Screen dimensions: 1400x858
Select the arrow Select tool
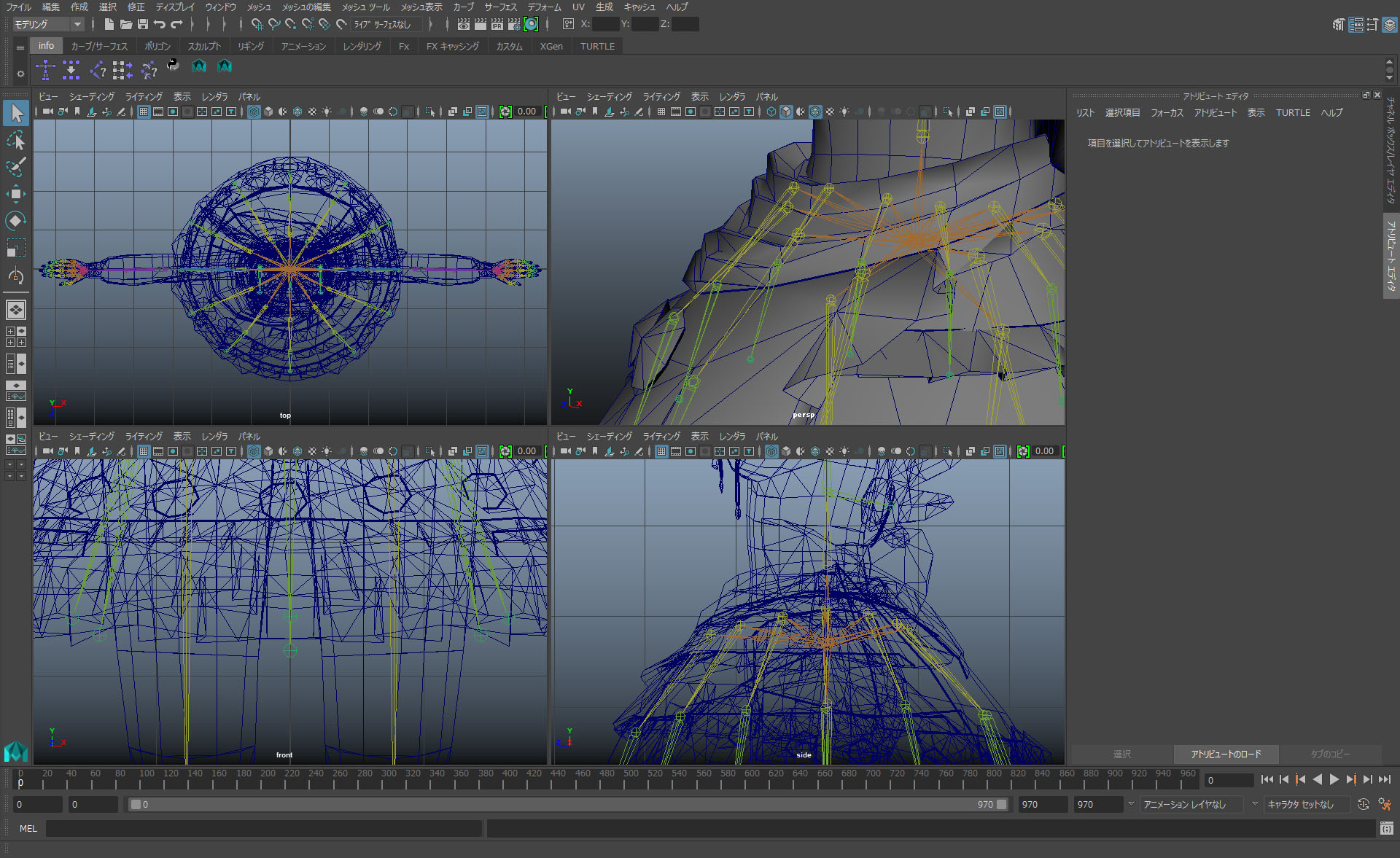pos(16,113)
